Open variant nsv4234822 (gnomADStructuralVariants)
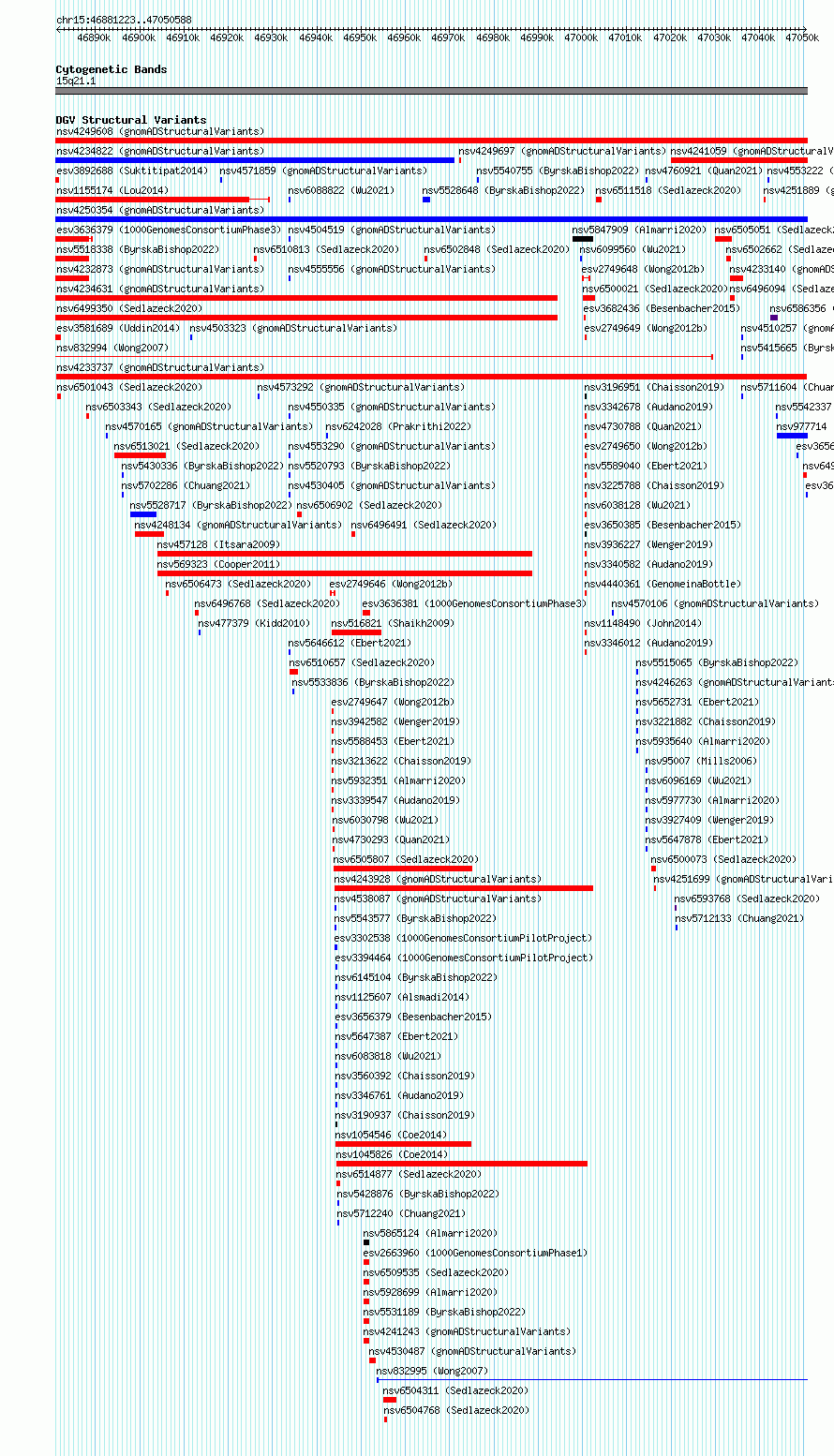The image size is (834, 1456). (x=160, y=151)
